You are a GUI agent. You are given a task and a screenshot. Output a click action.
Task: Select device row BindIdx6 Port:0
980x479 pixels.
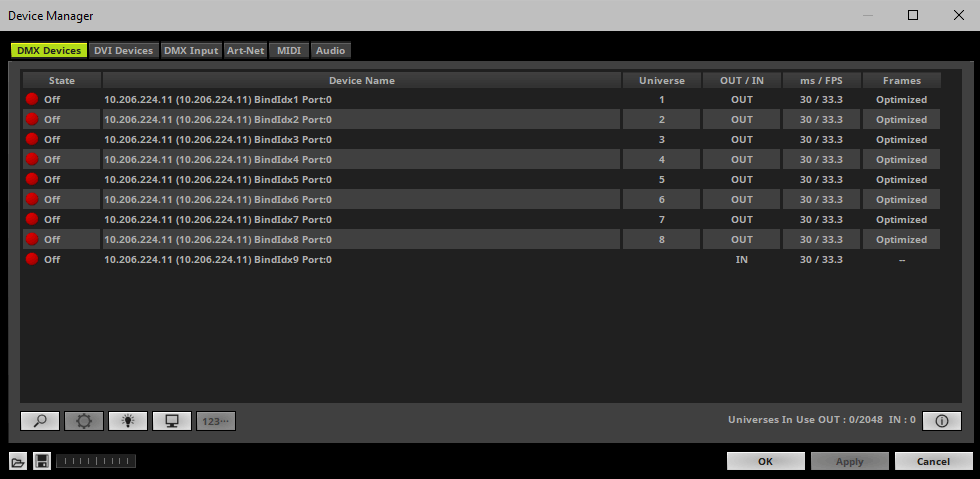[481, 199]
